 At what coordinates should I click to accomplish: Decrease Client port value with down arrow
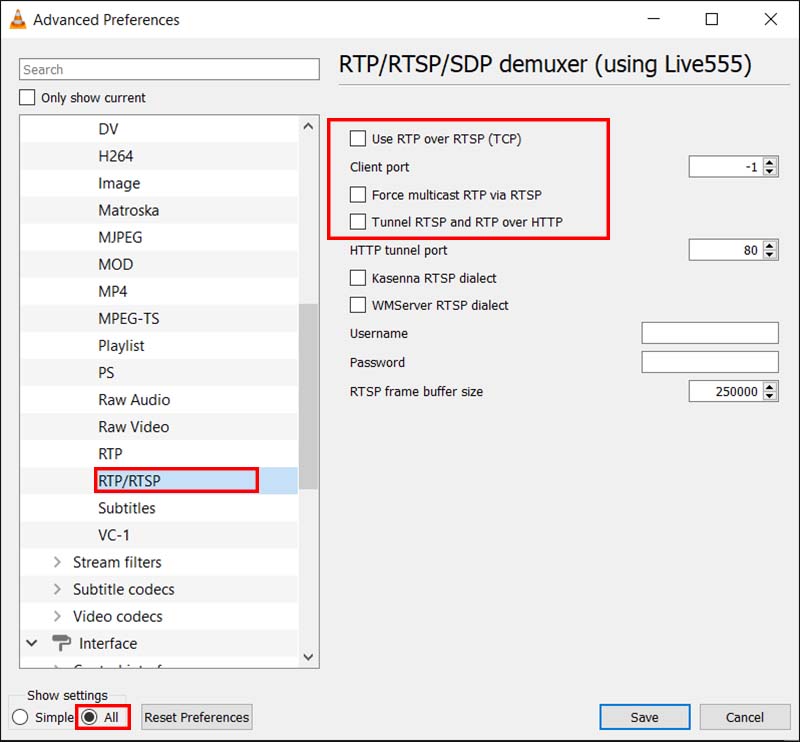tap(770, 171)
